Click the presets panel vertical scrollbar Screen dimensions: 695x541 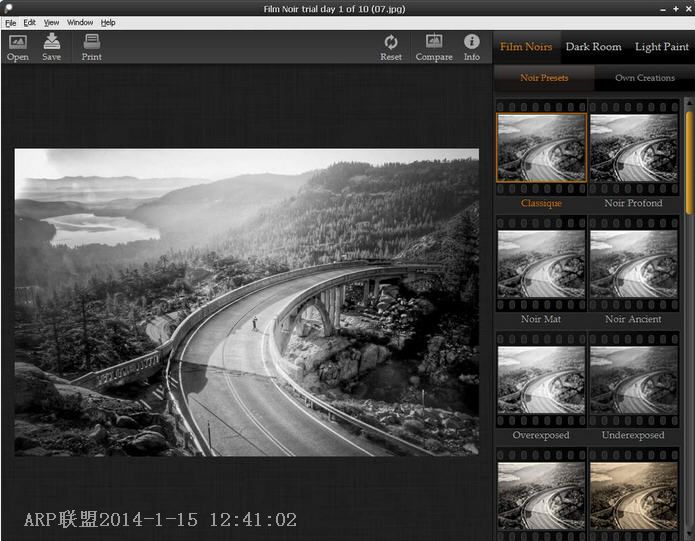pyautogui.click(x=689, y=160)
